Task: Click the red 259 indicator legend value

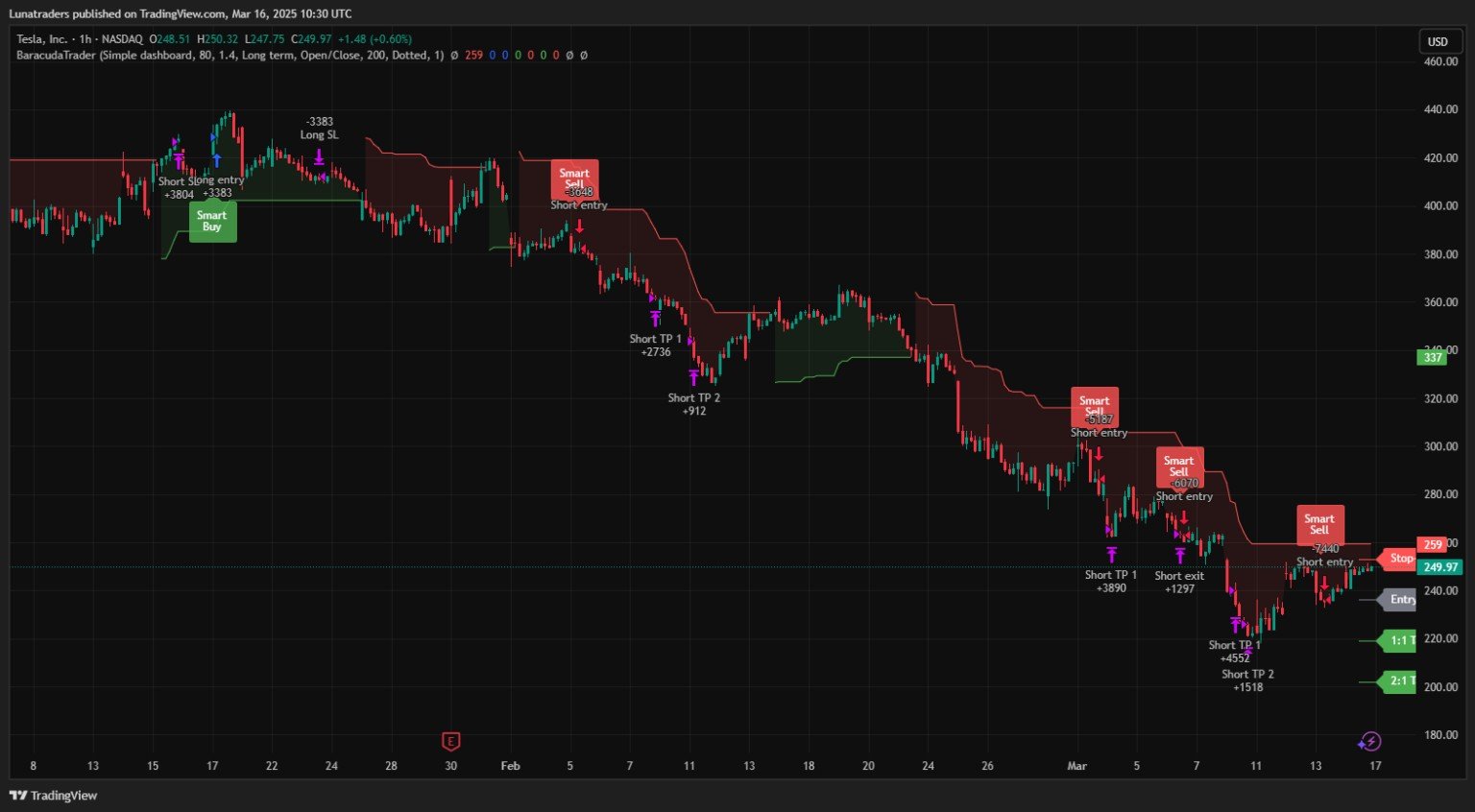Action: (x=474, y=56)
